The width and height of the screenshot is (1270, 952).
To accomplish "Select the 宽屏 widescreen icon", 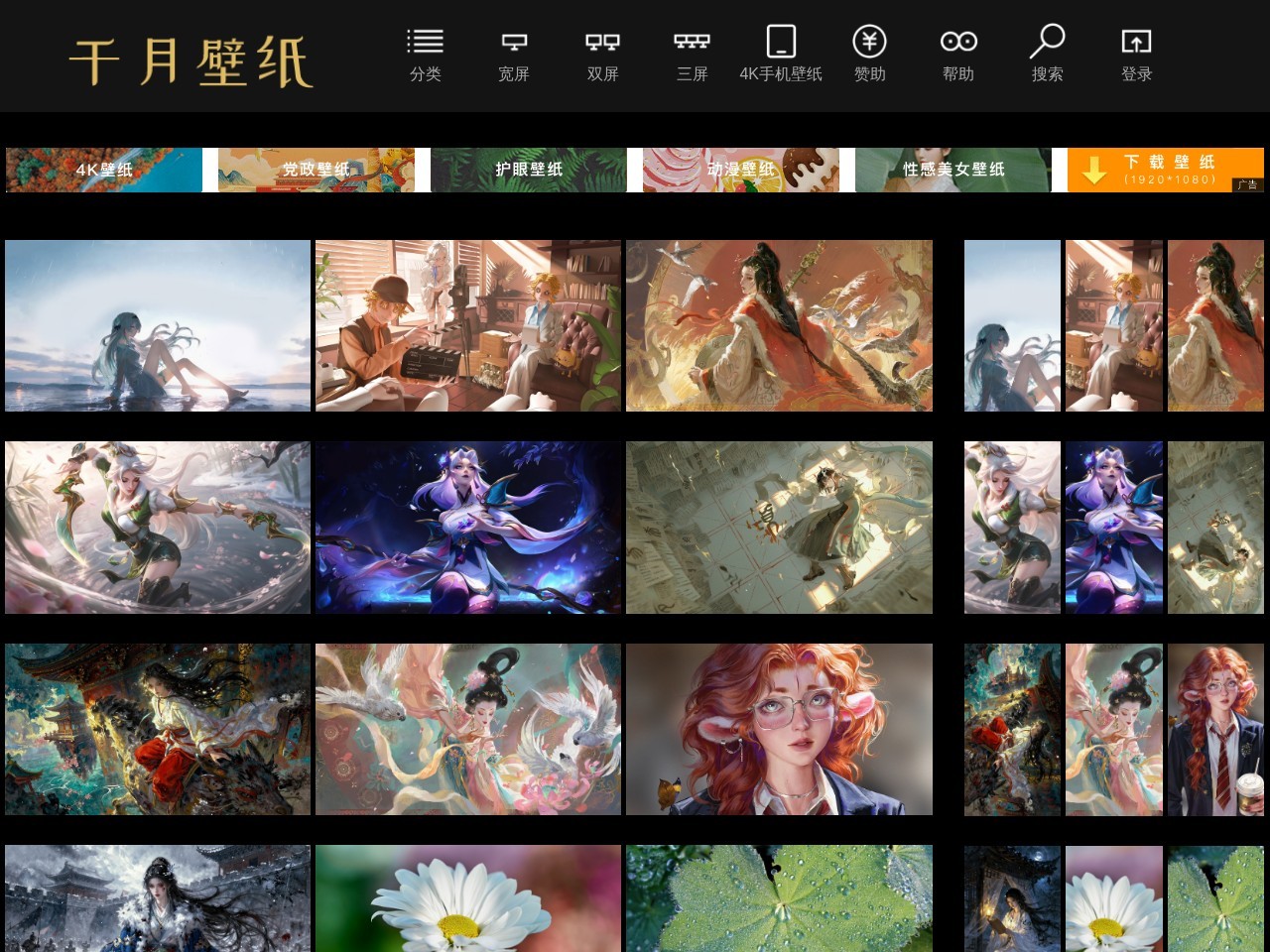I will (513, 42).
